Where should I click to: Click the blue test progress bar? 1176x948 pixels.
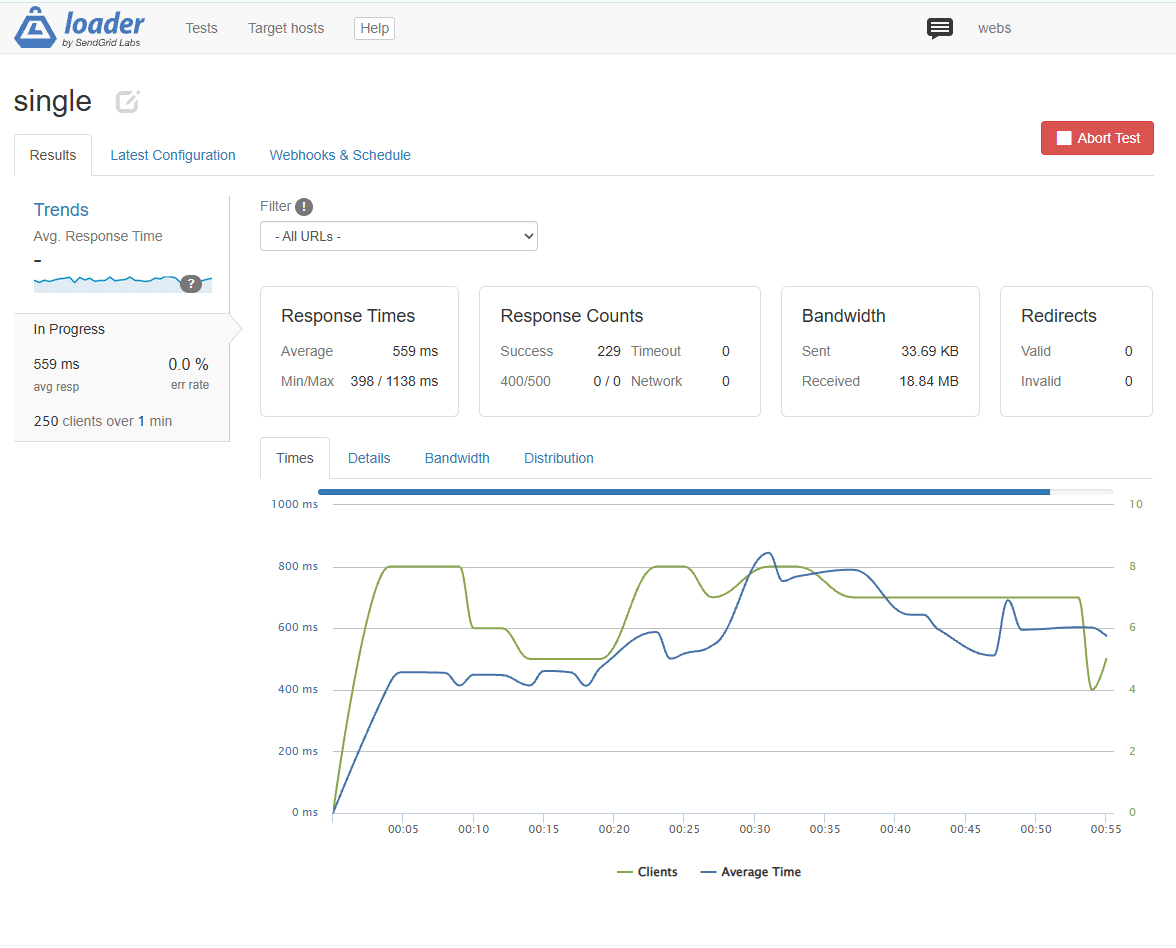click(x=684, y=492)
